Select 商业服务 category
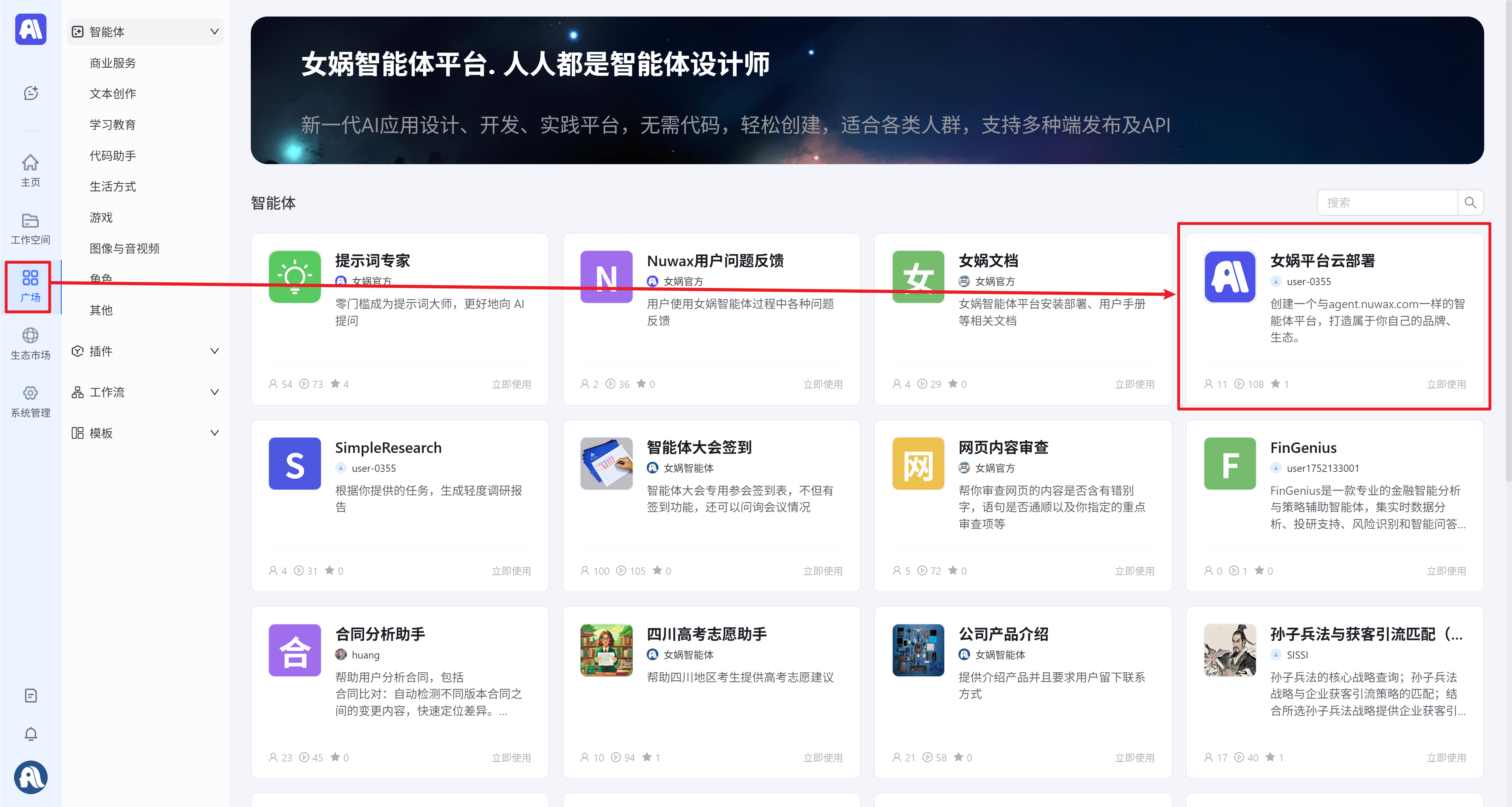The image size is (1512, 807). [x=113, y=63]
